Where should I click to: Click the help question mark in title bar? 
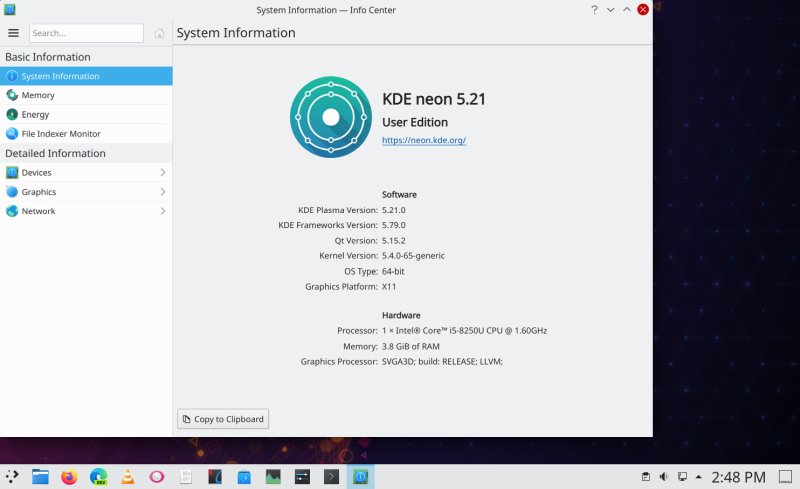click(594, 10)
